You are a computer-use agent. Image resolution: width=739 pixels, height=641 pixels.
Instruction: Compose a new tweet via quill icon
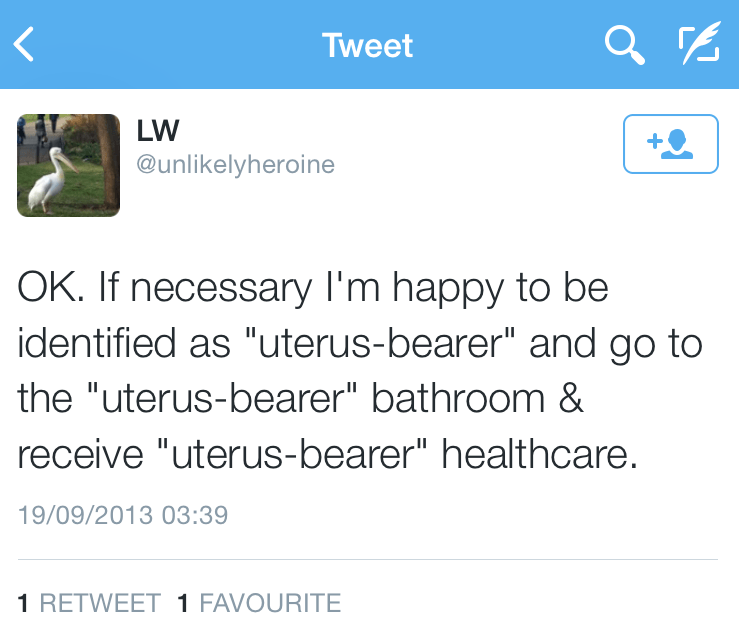coord(698,45)
